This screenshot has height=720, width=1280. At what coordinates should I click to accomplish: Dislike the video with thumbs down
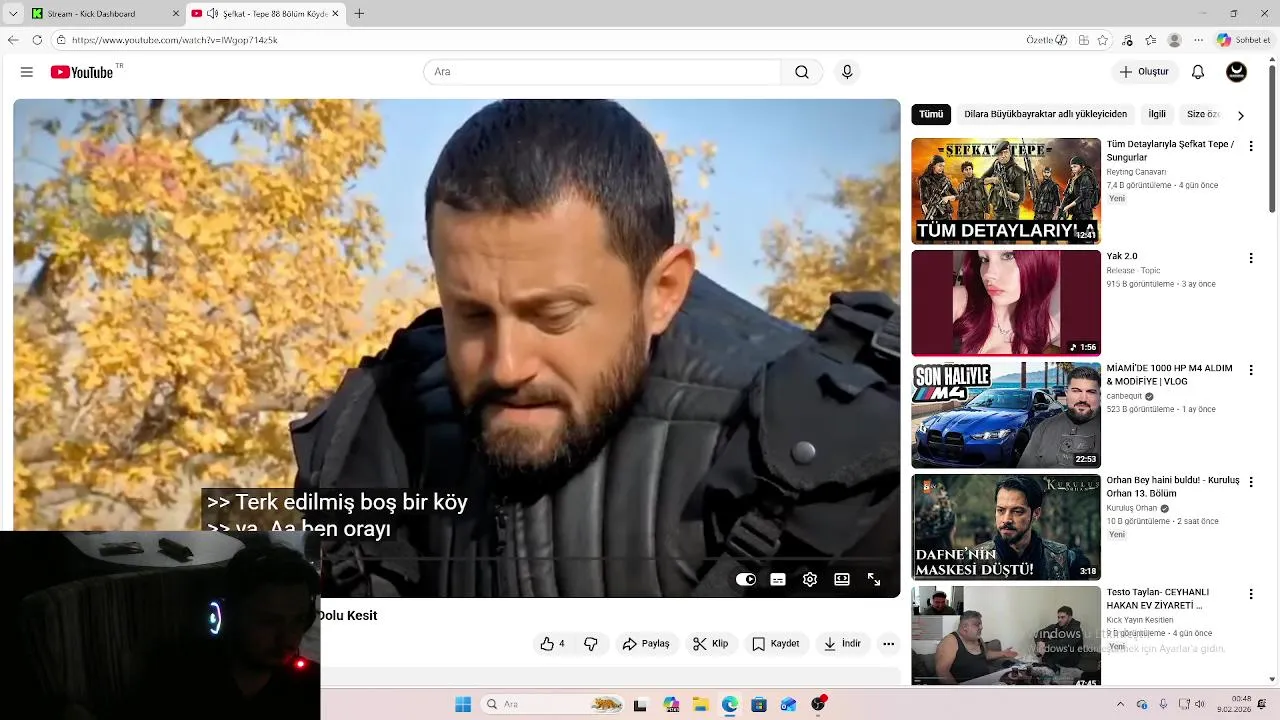click(x=591, y=644)
